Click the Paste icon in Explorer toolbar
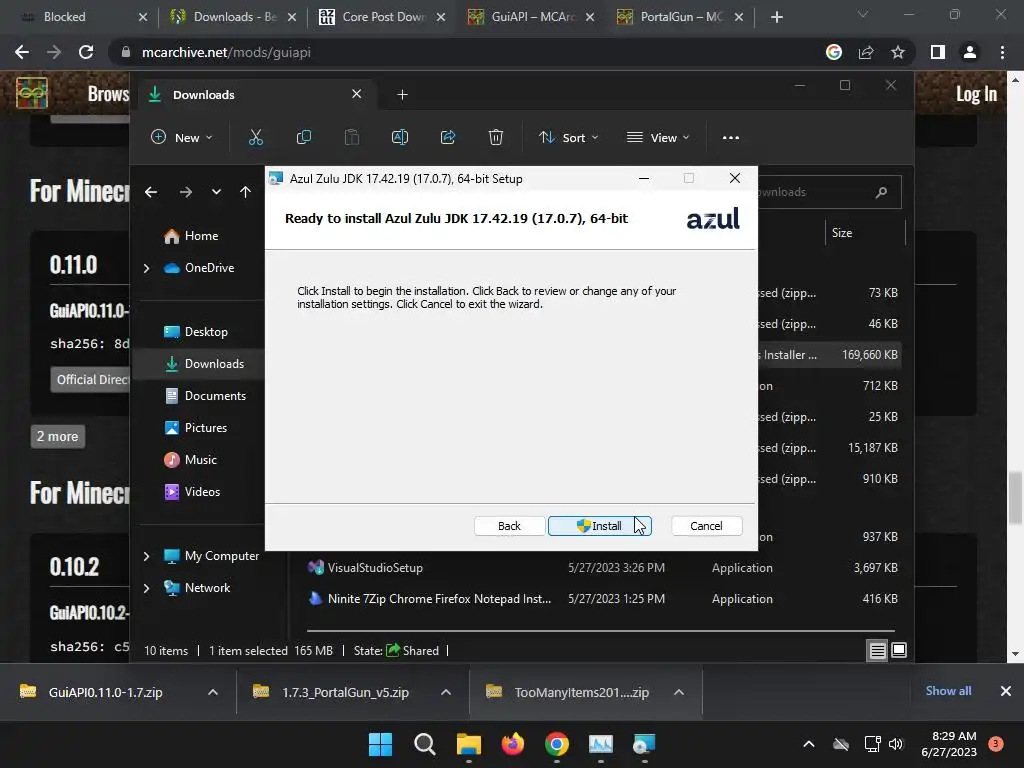 coord(351,137)
